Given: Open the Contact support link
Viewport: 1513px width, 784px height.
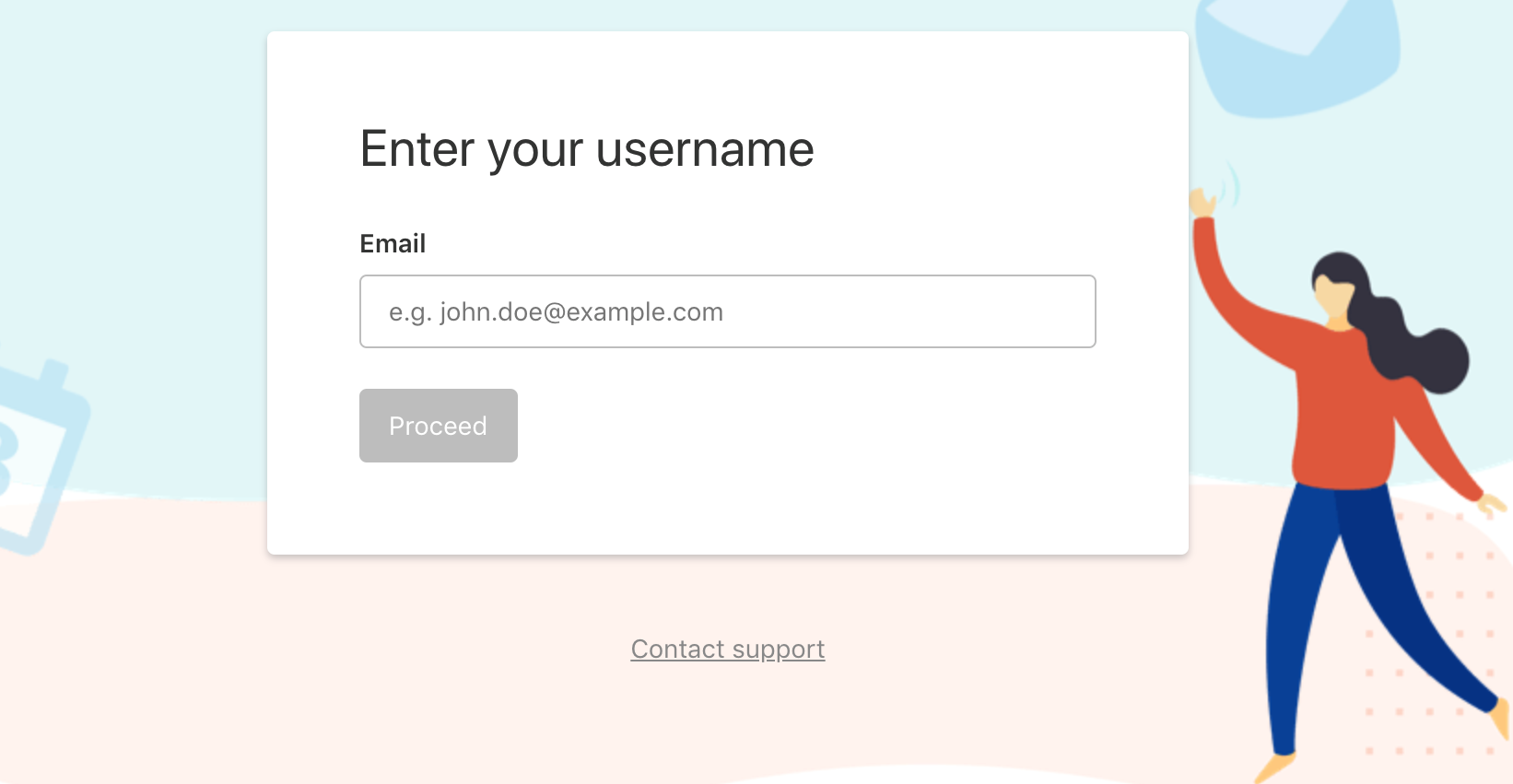Looking at the screenshot, I should [x=727, y=649].
